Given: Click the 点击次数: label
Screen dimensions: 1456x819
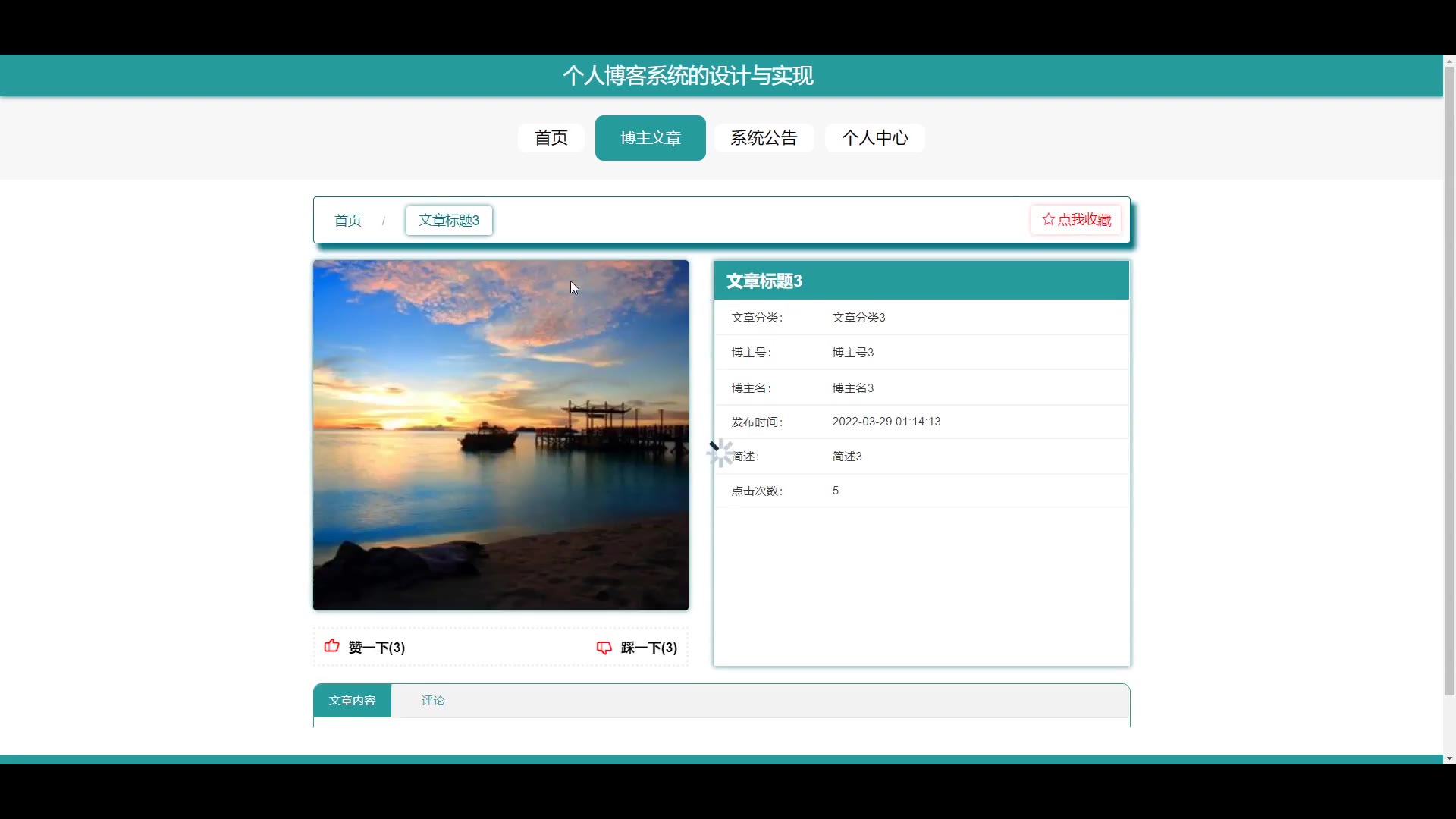Looking at the screenshot, I should tap(757, 491).
